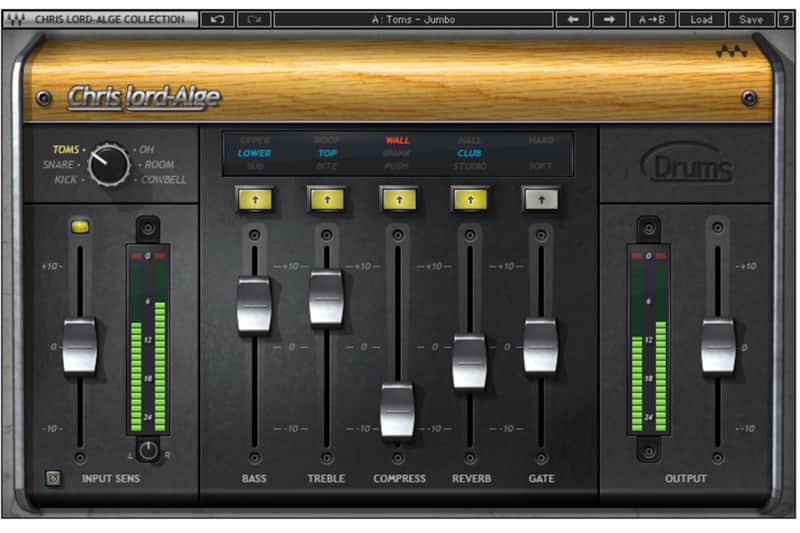
Task: Click the WALL compress mode label
Action: tap(397, 140)
